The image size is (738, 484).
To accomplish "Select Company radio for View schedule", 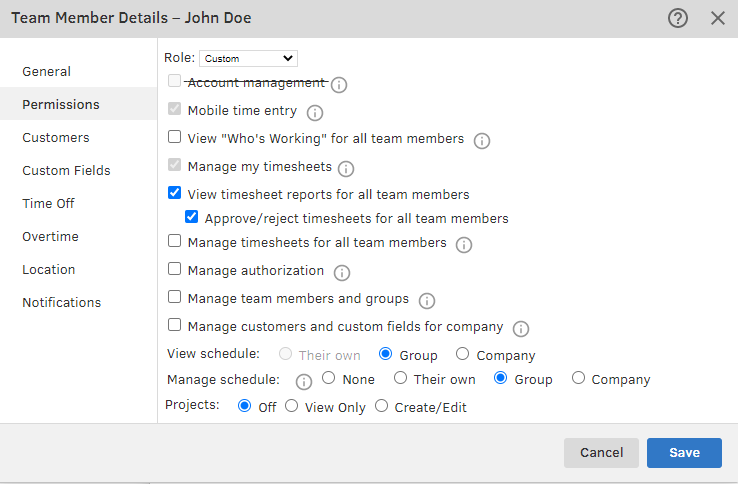I will click(x=462, y=354).
